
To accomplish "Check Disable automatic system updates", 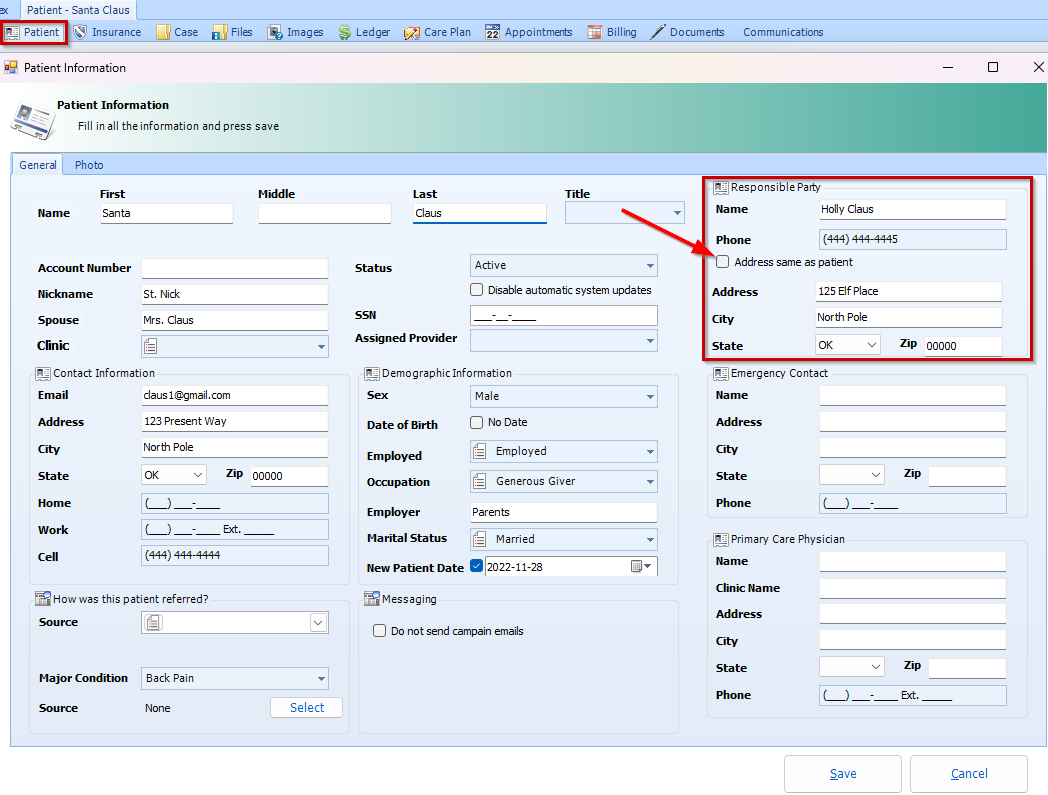I will pos(477,289).
